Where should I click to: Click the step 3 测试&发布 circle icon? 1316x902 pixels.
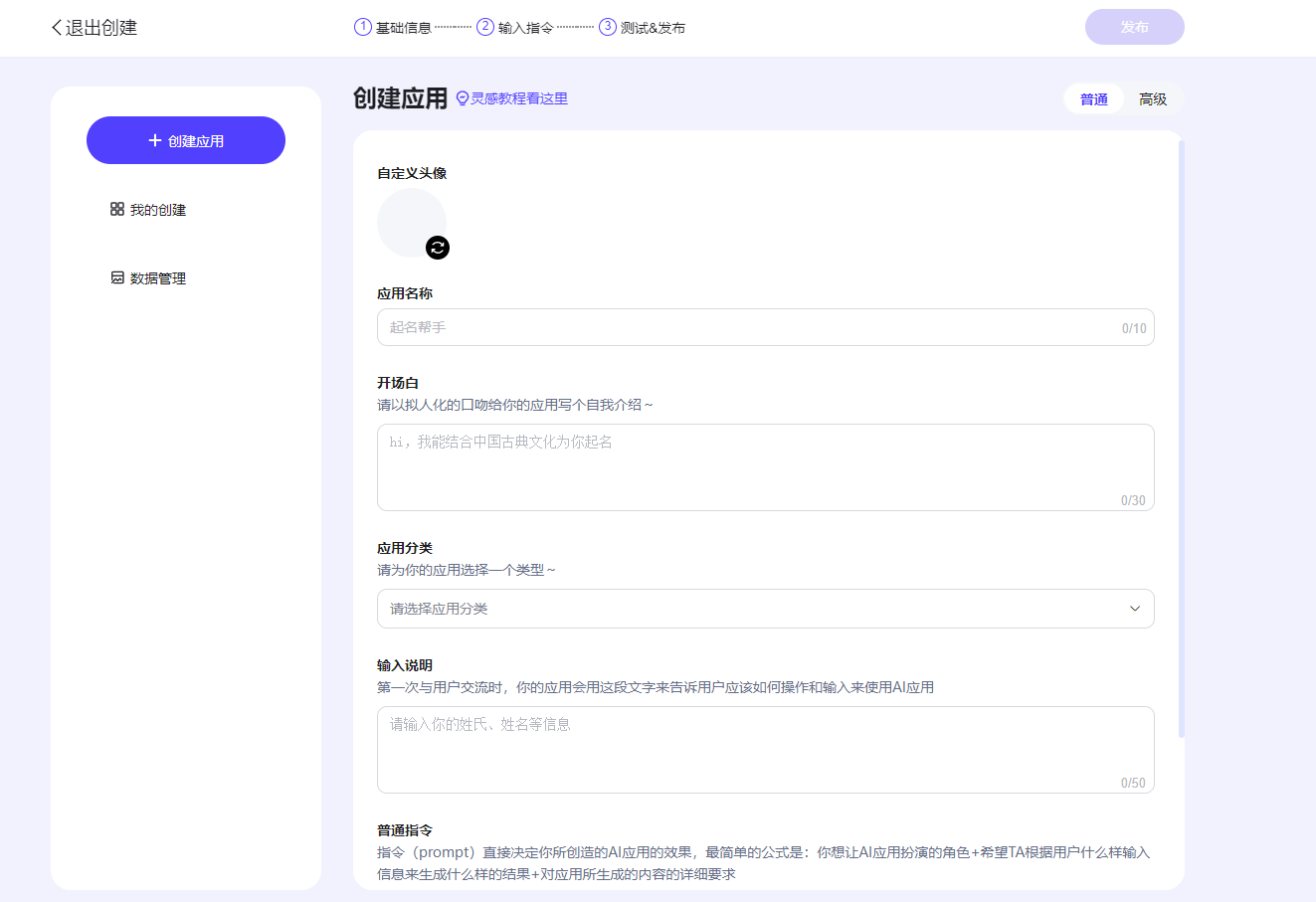tap(608, 27)
